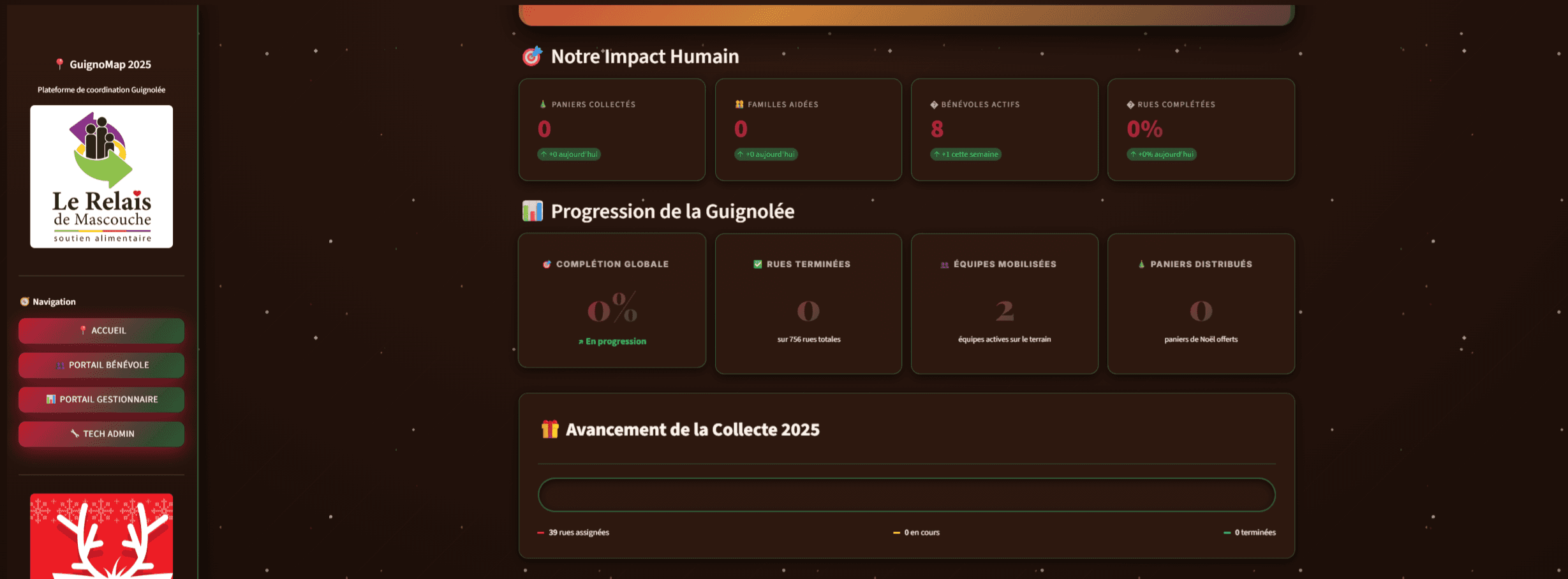1568x579 pixels.
Task: Click the bar chart icon near Progression de la Guignolée
Action: [531, 211]
